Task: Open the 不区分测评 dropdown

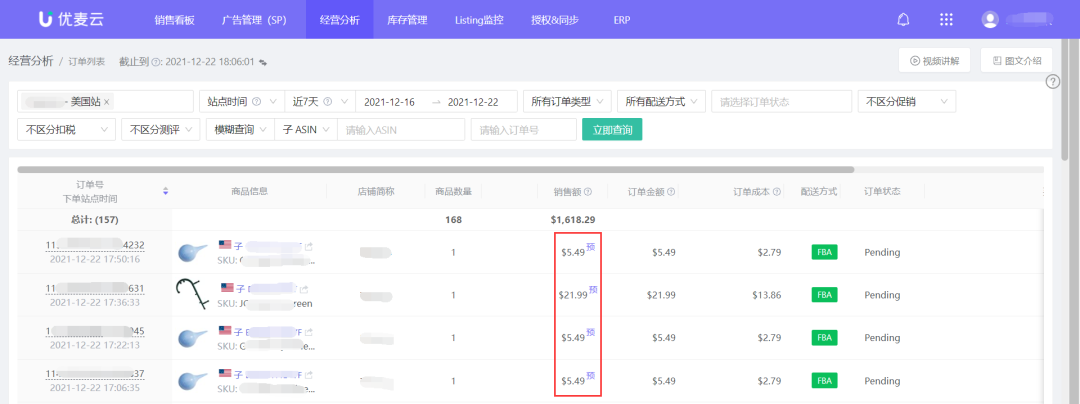Action: coord(160,129)
